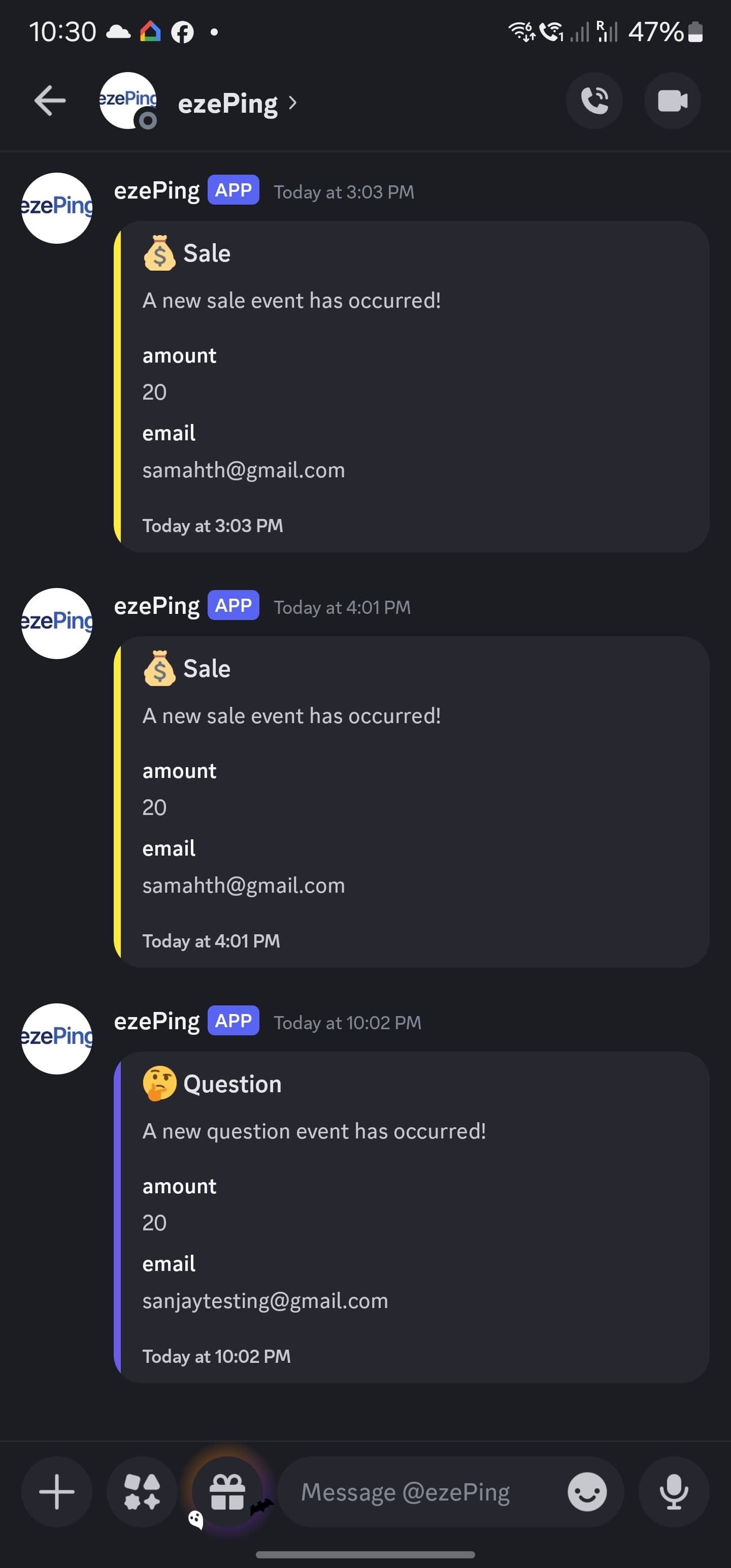Expand ezePing profile via header chevron
731x1568 pixels.
293,103
